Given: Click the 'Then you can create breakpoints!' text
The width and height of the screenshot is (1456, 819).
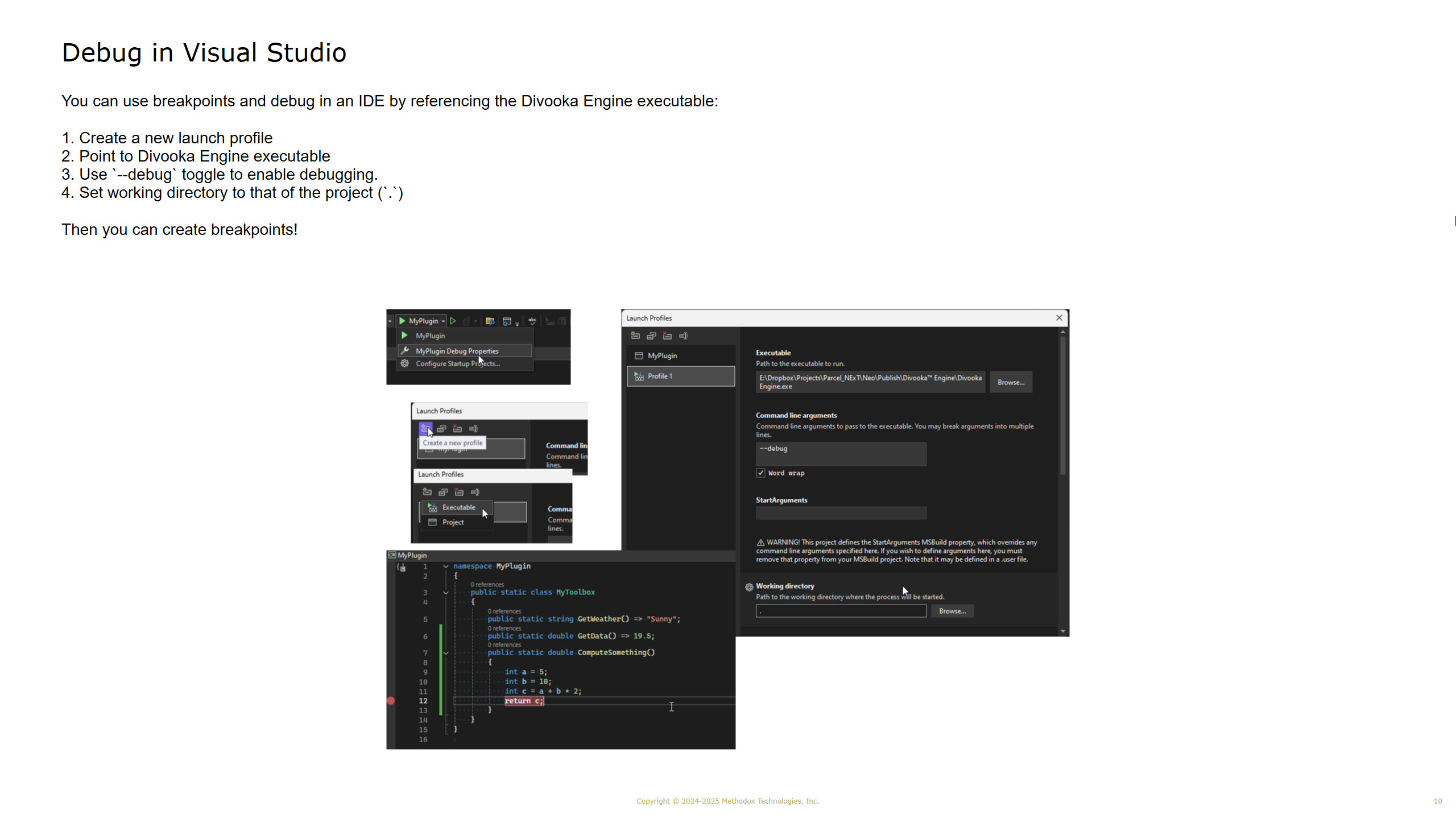Looking at the screenshot, I should point(180,229).
